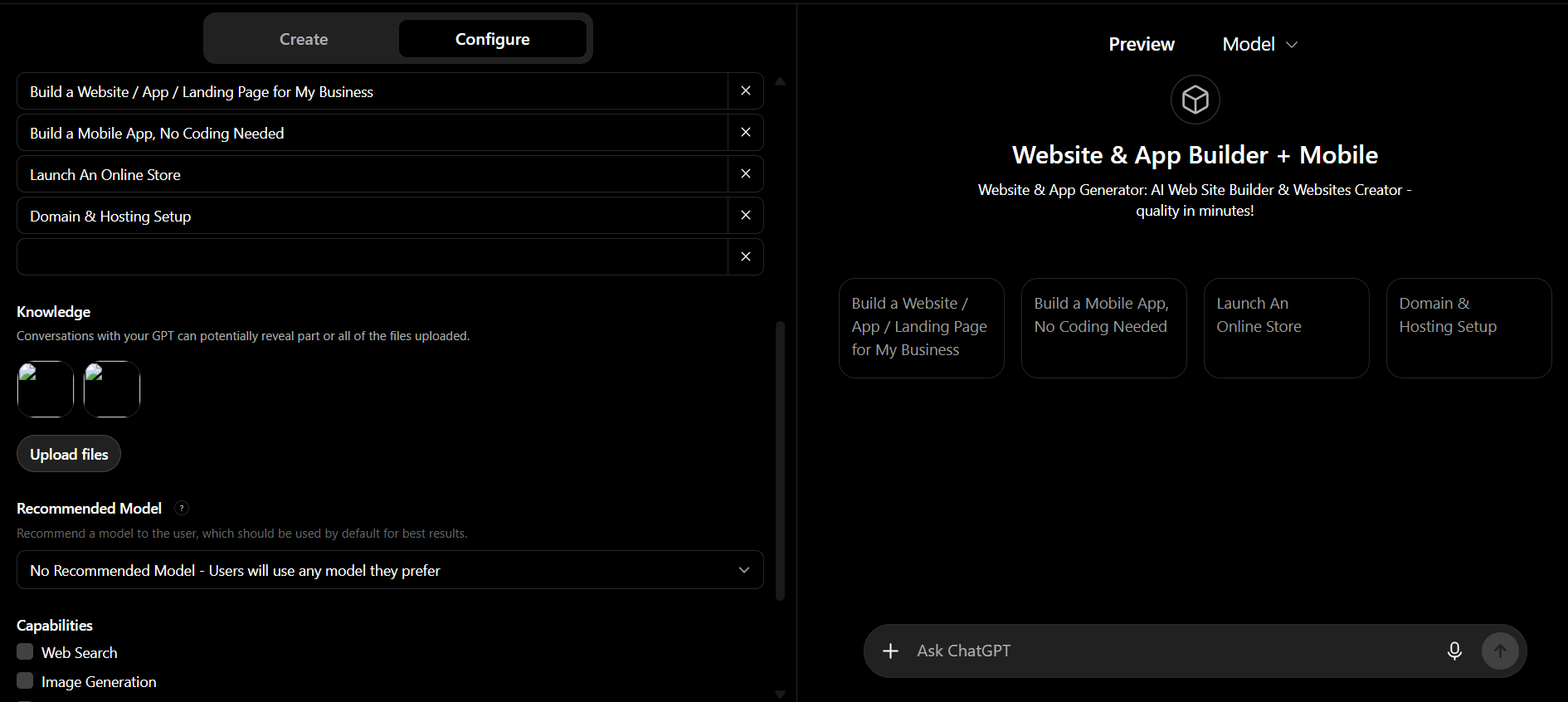Choose the 'Launch An Online Store' preview card
Viewport: 1568px width, 702px height.
tap(1287, 328)
